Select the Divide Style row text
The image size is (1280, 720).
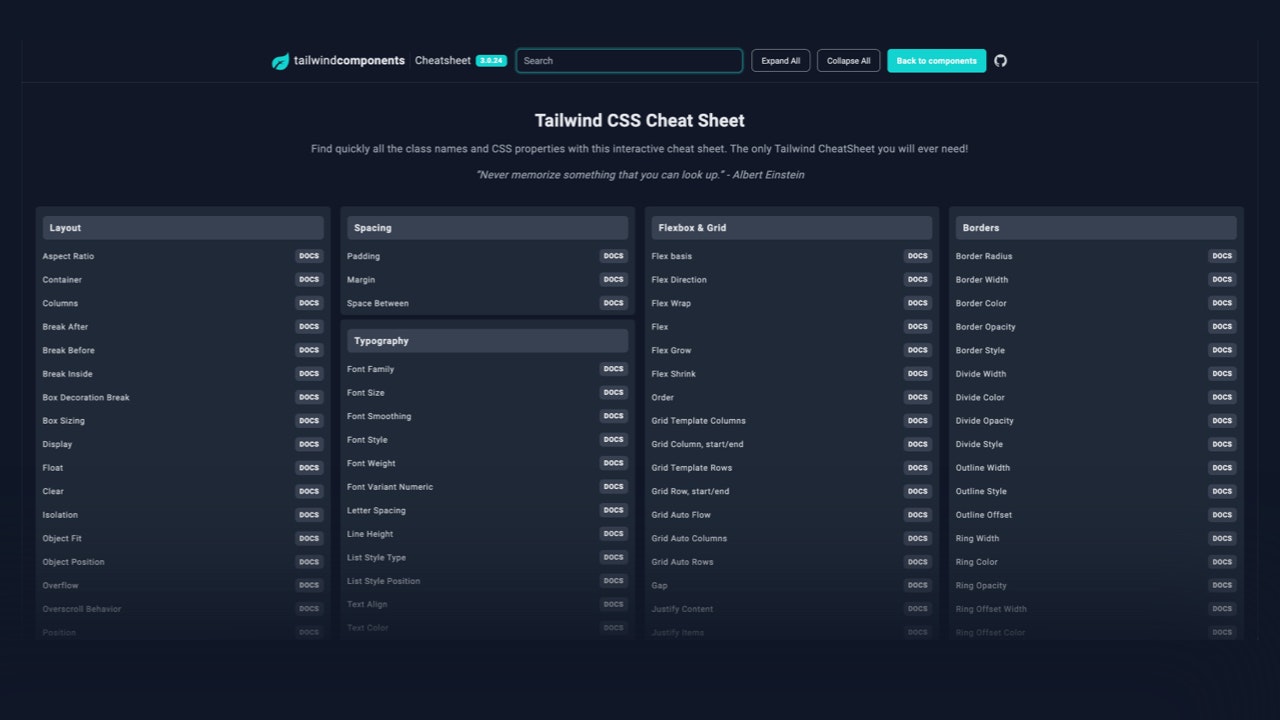pyautogui.click(x=979, y=445)
